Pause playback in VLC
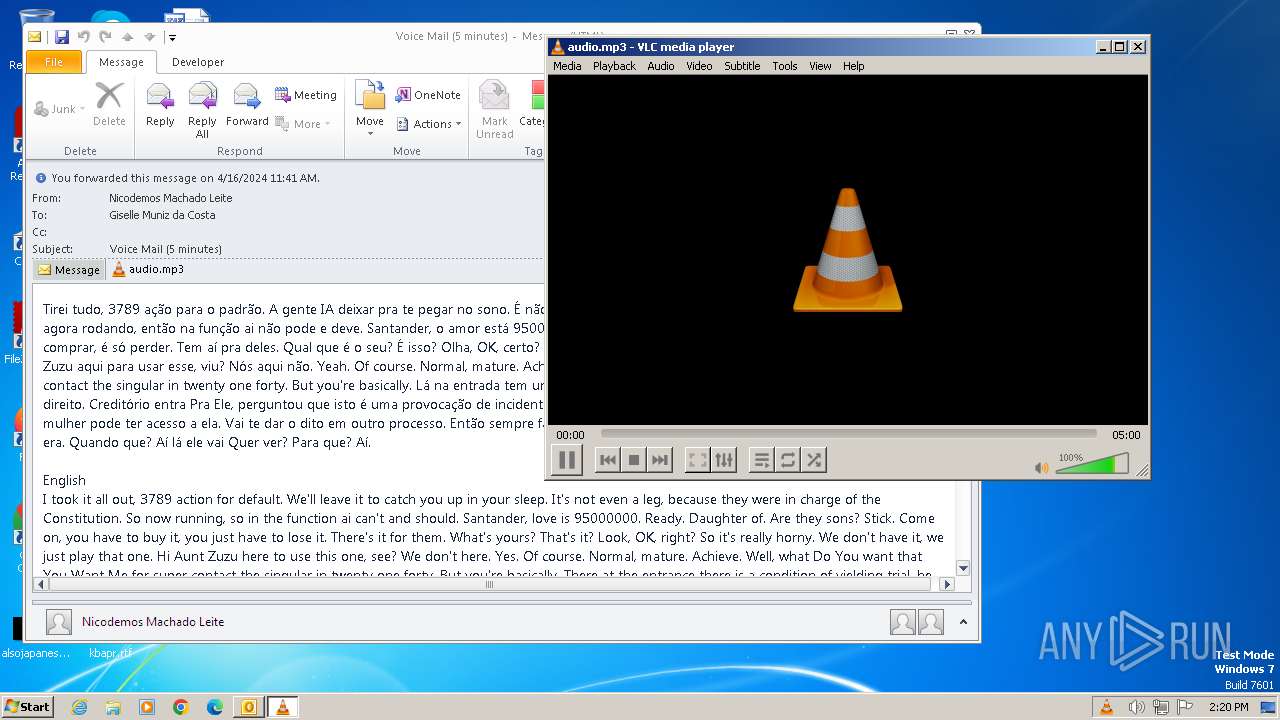The height and width of the screenshot is (720, 1280). [566, 460]
